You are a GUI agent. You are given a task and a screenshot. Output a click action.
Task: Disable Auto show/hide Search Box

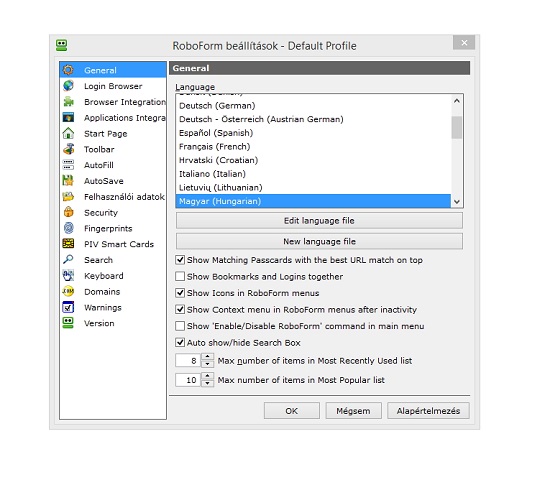[180, 342]
